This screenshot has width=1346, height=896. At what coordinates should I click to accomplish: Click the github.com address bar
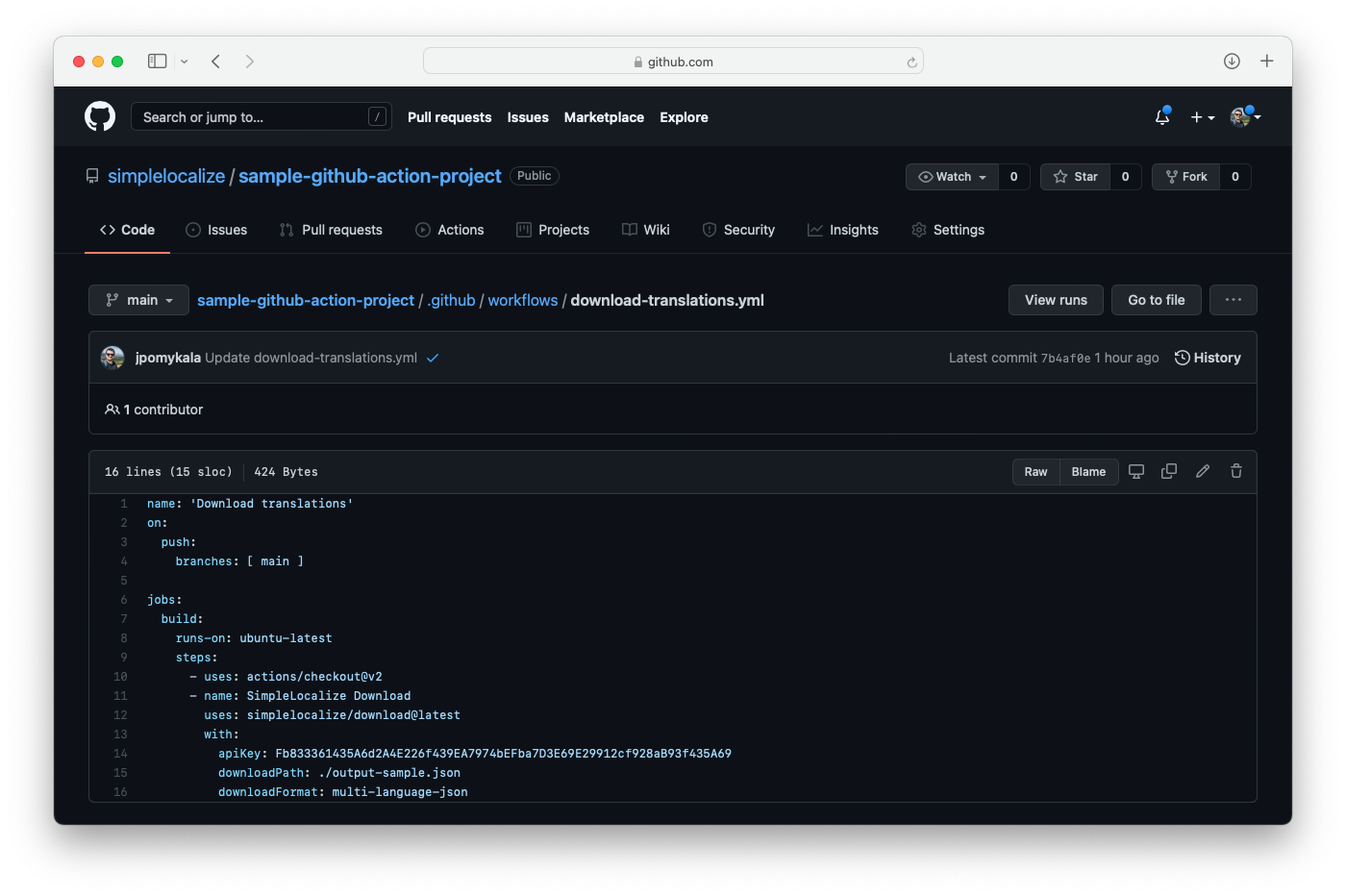point(673,62)
